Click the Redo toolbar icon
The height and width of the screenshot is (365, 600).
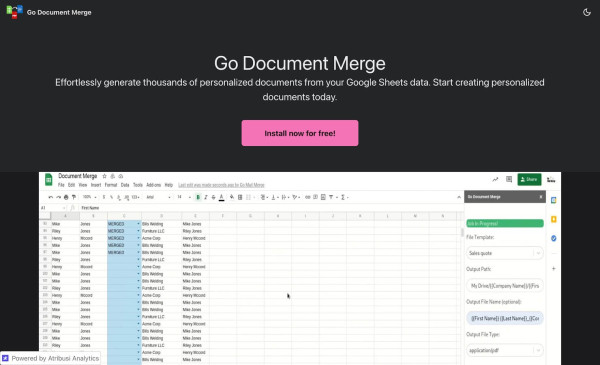tap(58, 197)
